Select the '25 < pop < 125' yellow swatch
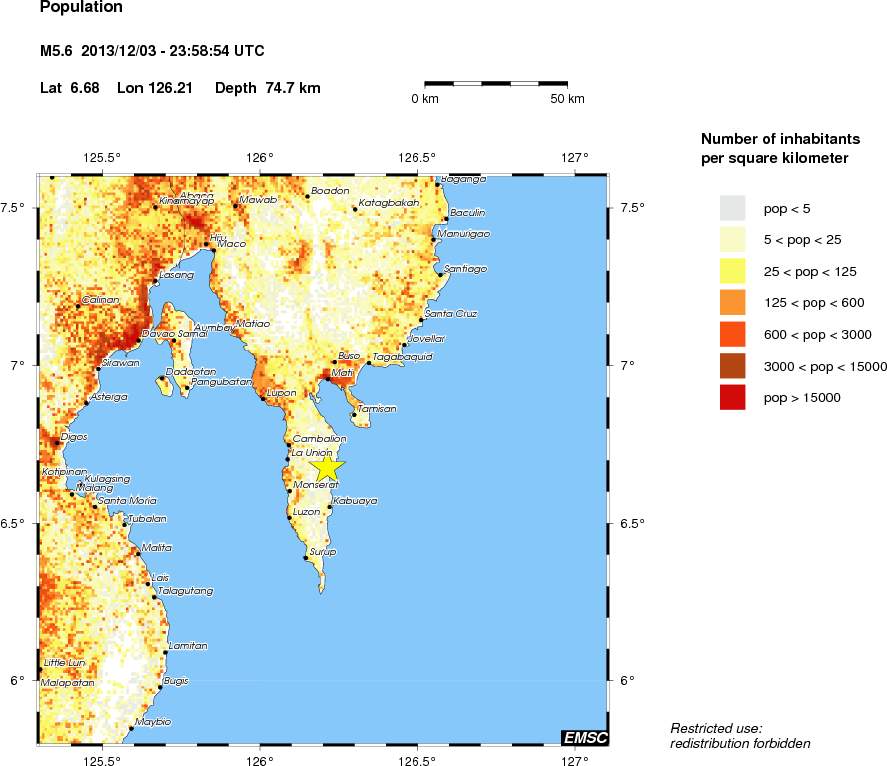 click(733, 272)
